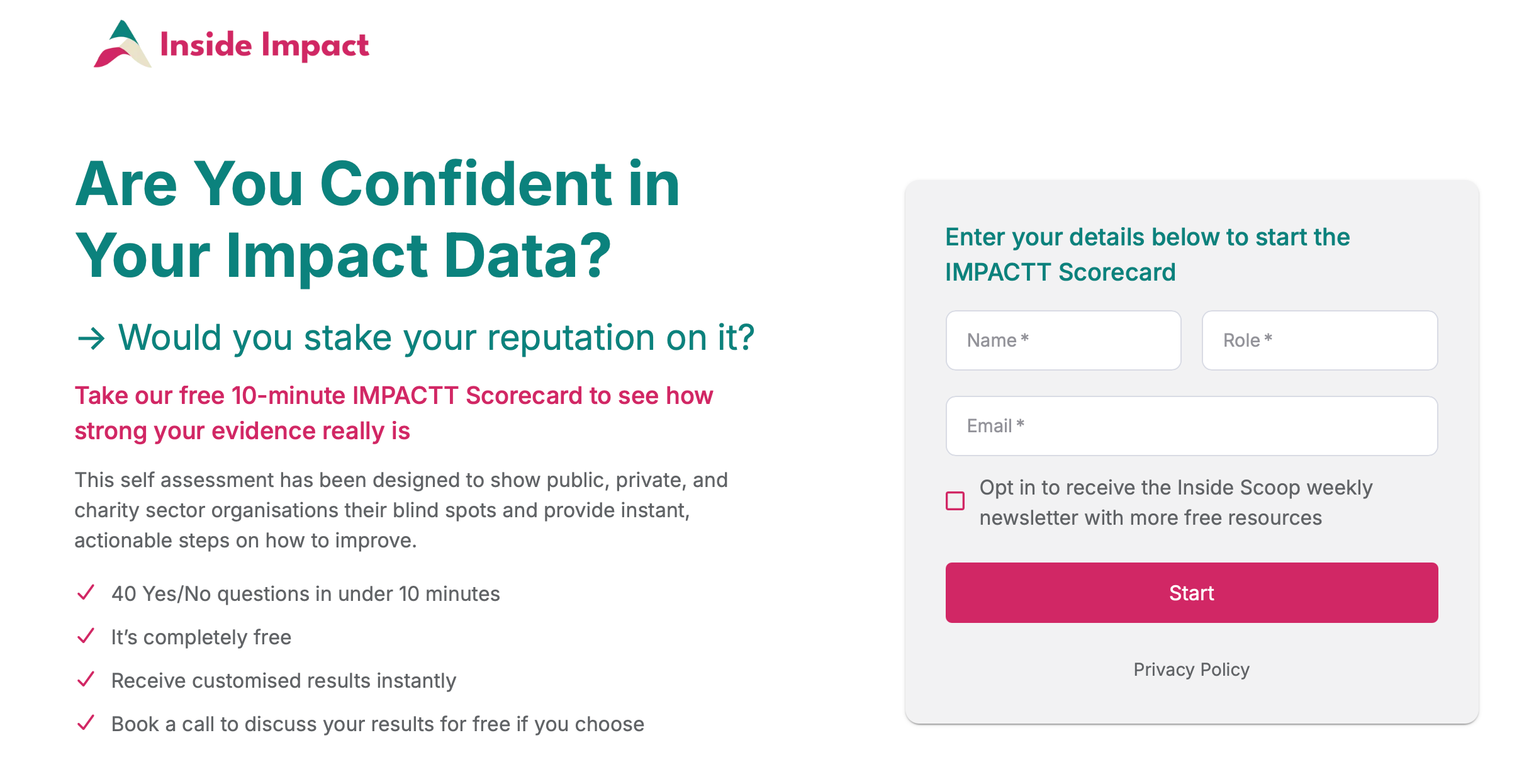Click the Are You Confident headline

pos(378,219)
